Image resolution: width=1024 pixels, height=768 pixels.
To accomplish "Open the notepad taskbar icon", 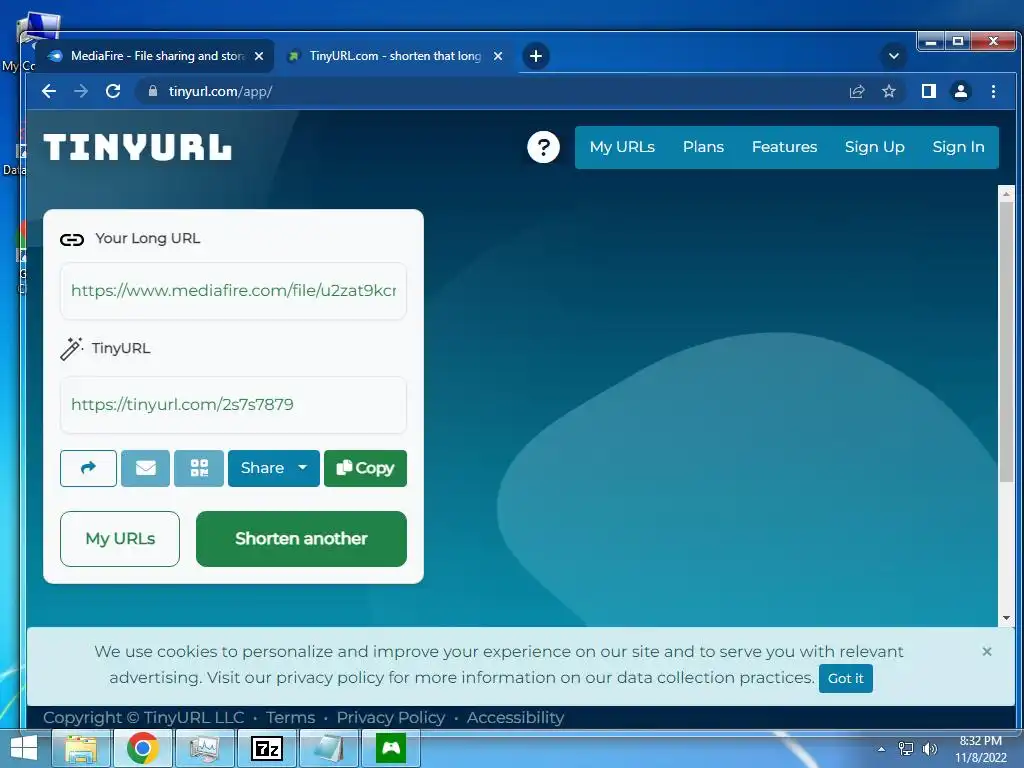I will (x=328, y=748).
